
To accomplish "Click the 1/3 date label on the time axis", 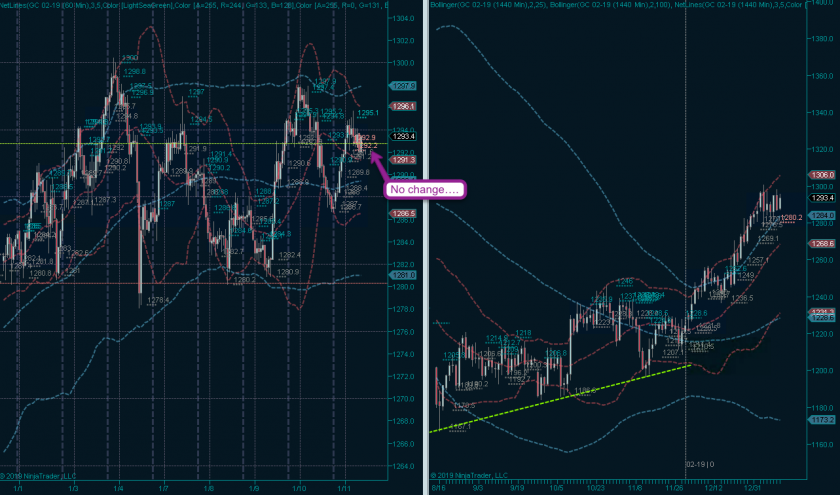I will click(73, 489).
